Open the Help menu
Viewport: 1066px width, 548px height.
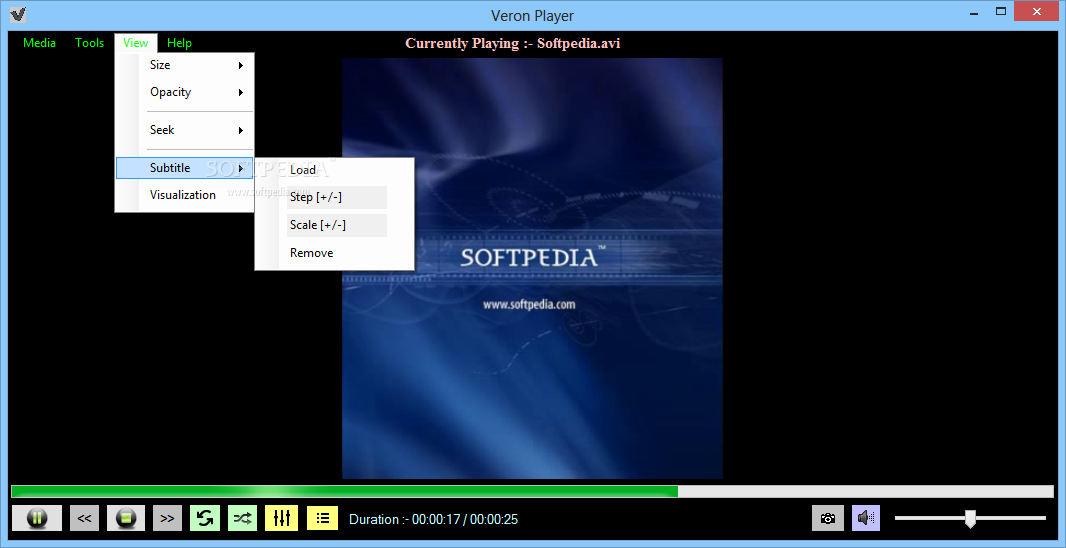[x=179, y=43]
